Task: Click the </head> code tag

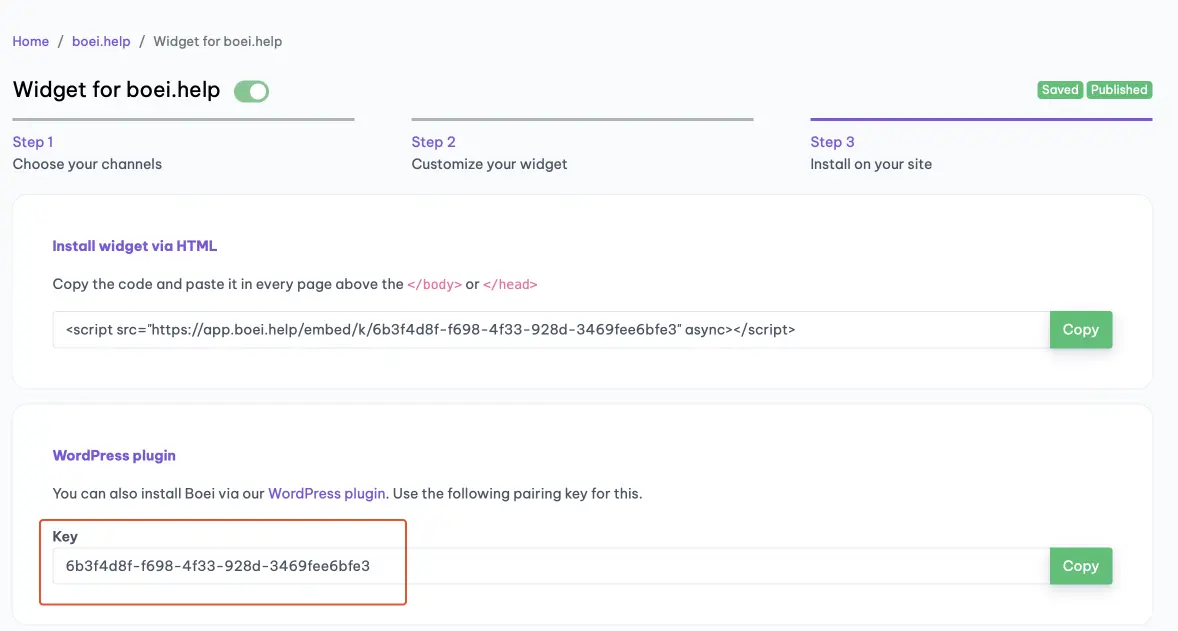Action: 510,284
